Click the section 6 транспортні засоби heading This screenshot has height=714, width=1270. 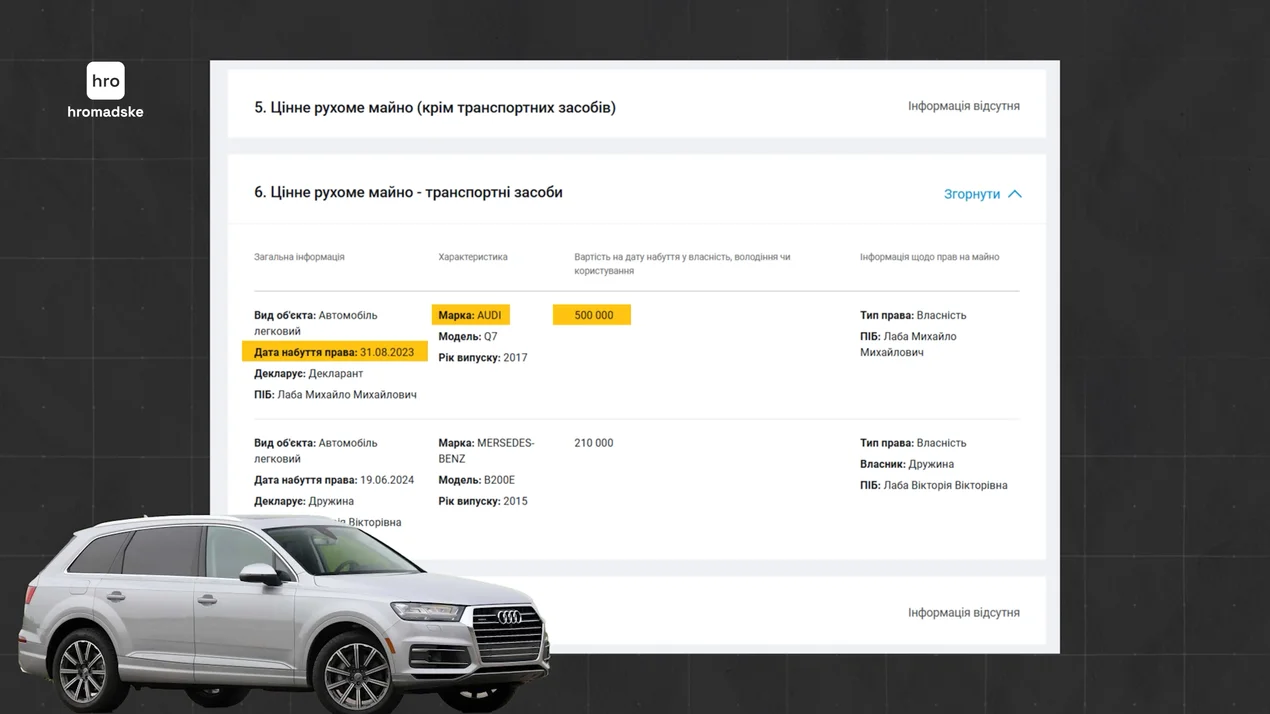[x=408, y=192]
